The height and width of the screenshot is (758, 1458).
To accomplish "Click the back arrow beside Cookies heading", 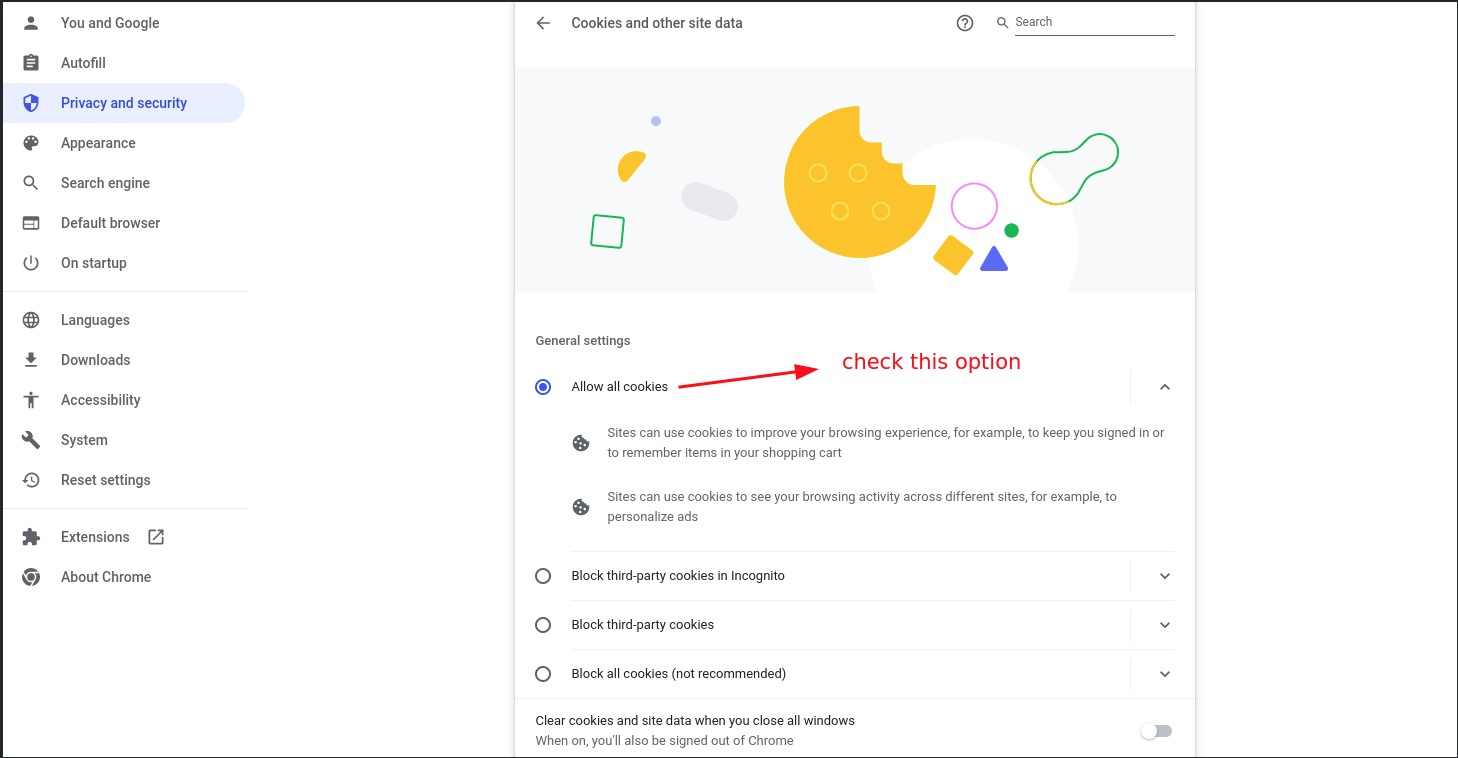I will tap(543, 23).
